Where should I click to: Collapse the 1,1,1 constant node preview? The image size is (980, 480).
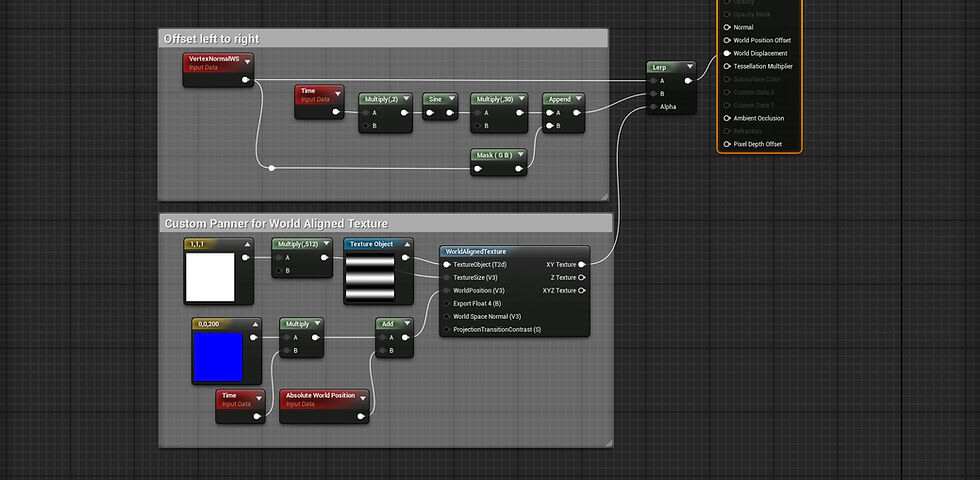(x=248, y=244)
